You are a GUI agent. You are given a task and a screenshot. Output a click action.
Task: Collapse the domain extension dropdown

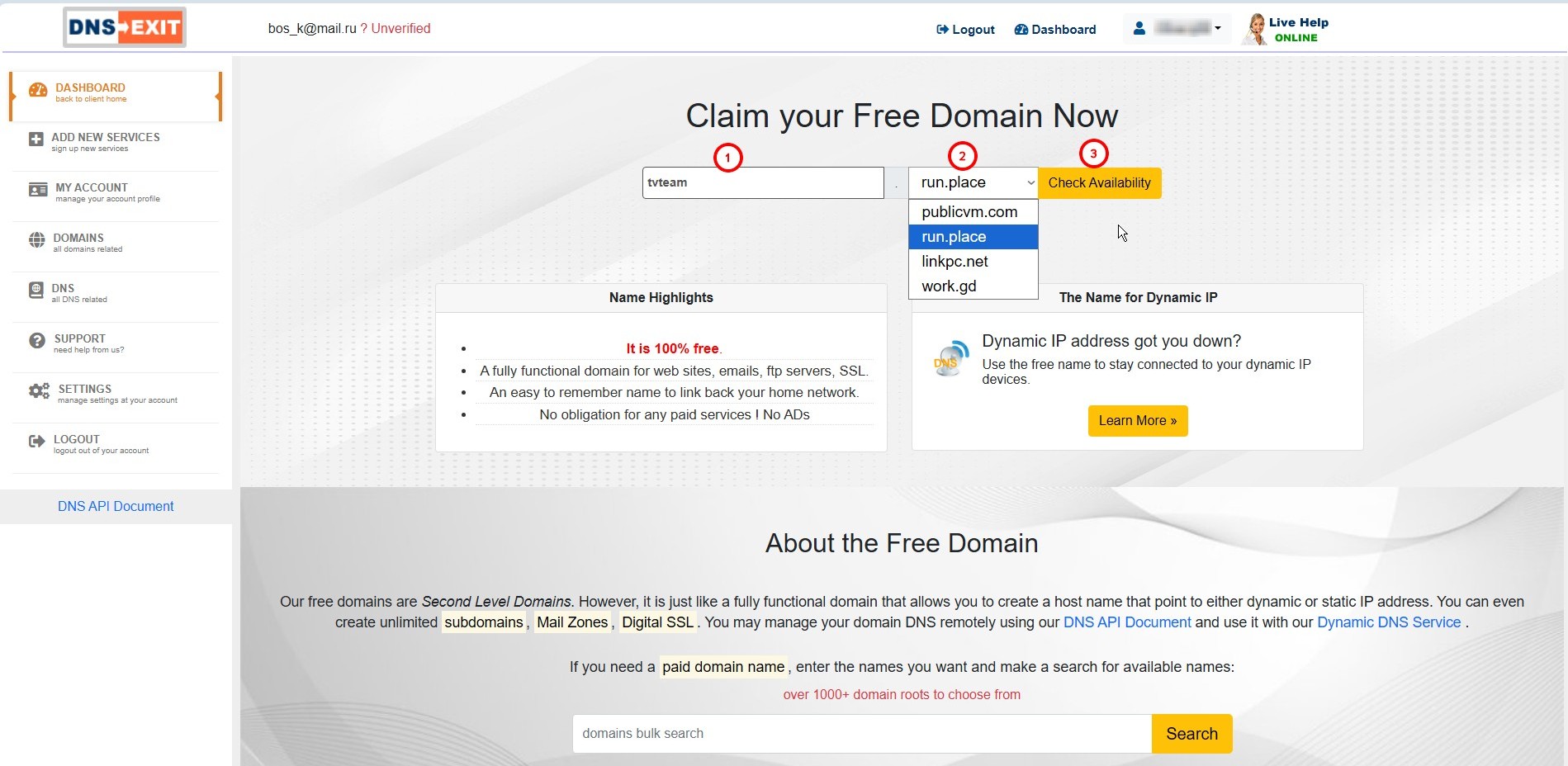click(973, 183)
